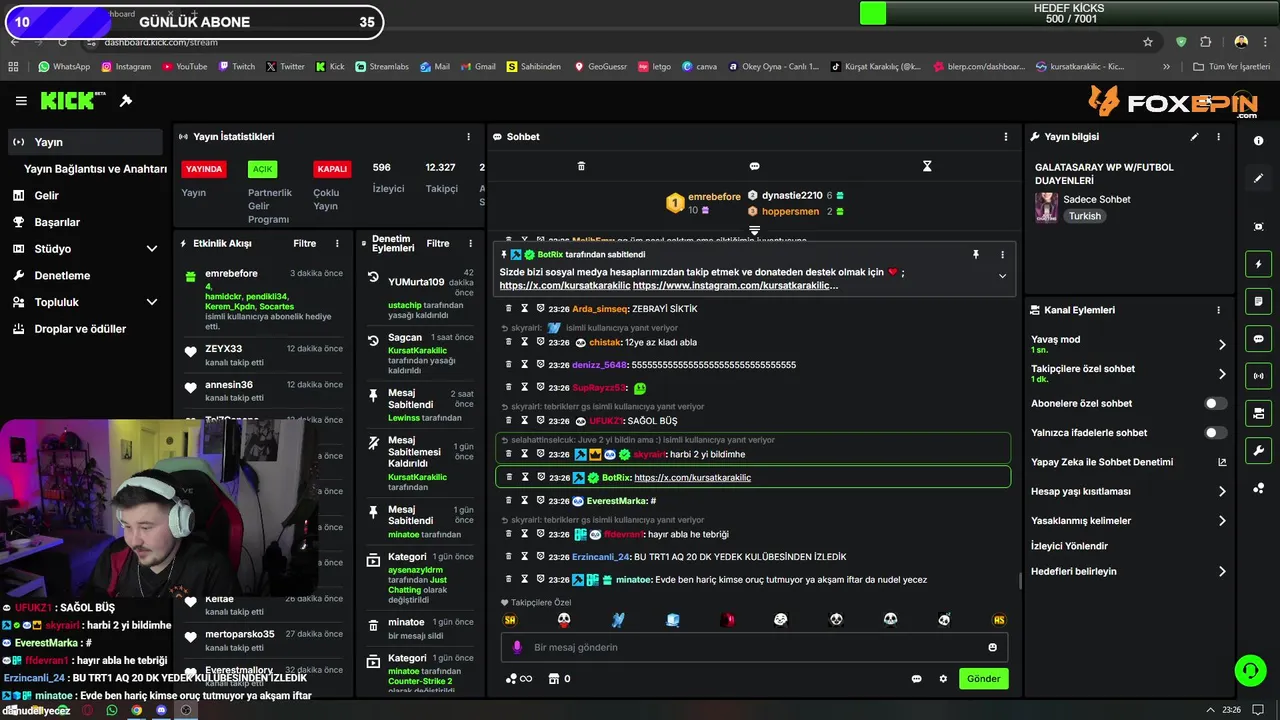
Task: Click İzleyici Yönlendir
Action: [1069, 546]
